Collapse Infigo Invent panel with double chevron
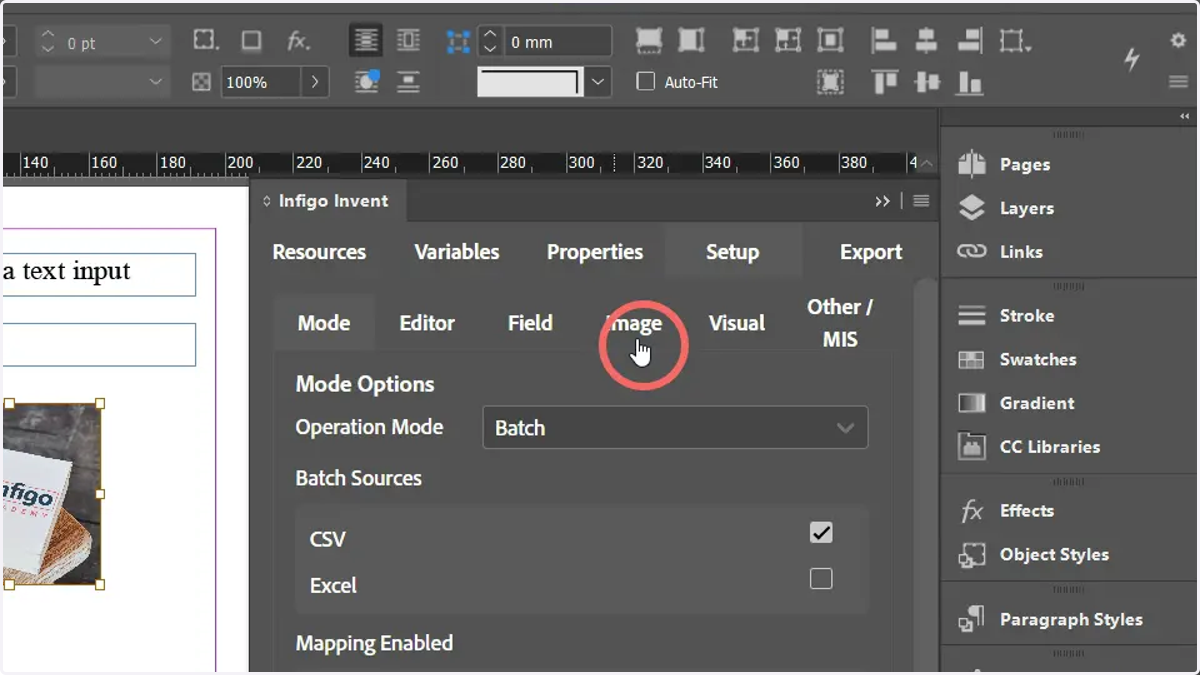This screenshot has width=1200, height=675. pos(882,201)
